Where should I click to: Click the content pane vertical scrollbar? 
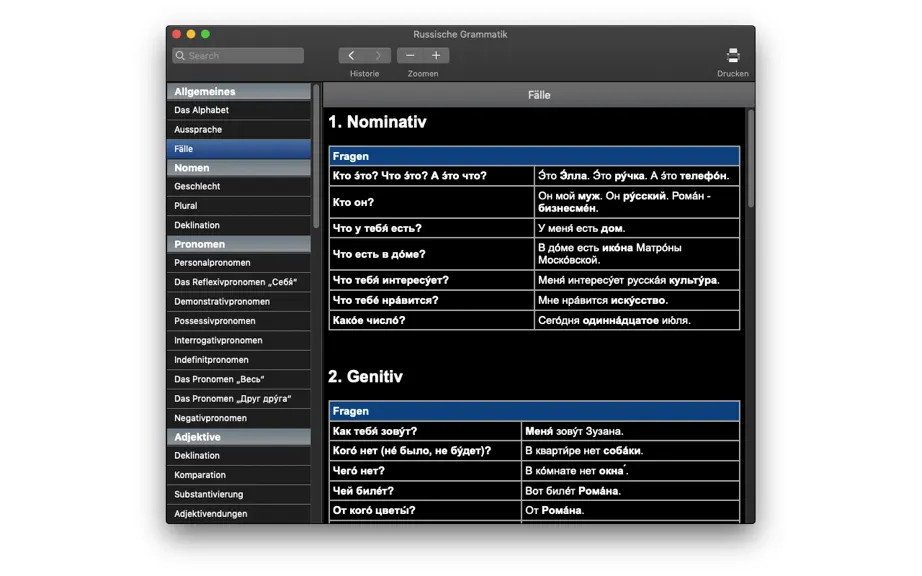click(750, 158)
